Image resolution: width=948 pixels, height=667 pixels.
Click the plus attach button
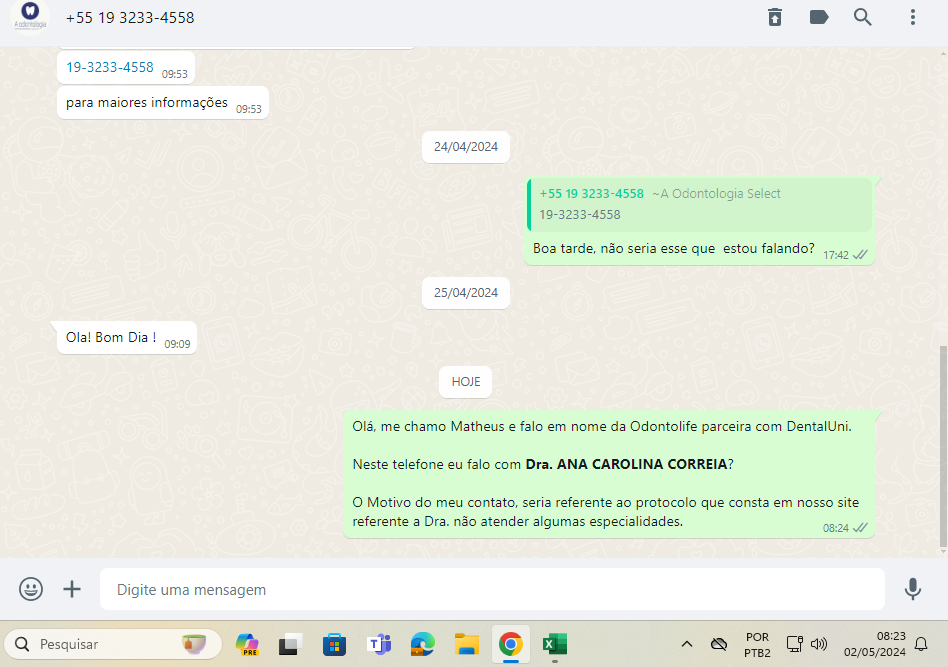pyautogui.click(x=72, y=588)
